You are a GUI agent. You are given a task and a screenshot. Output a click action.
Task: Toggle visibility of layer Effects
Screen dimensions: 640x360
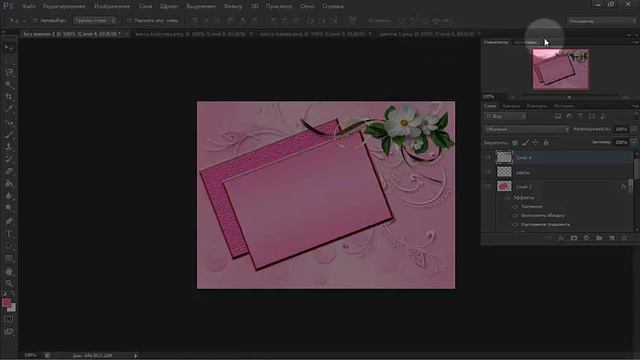(507, 198)
